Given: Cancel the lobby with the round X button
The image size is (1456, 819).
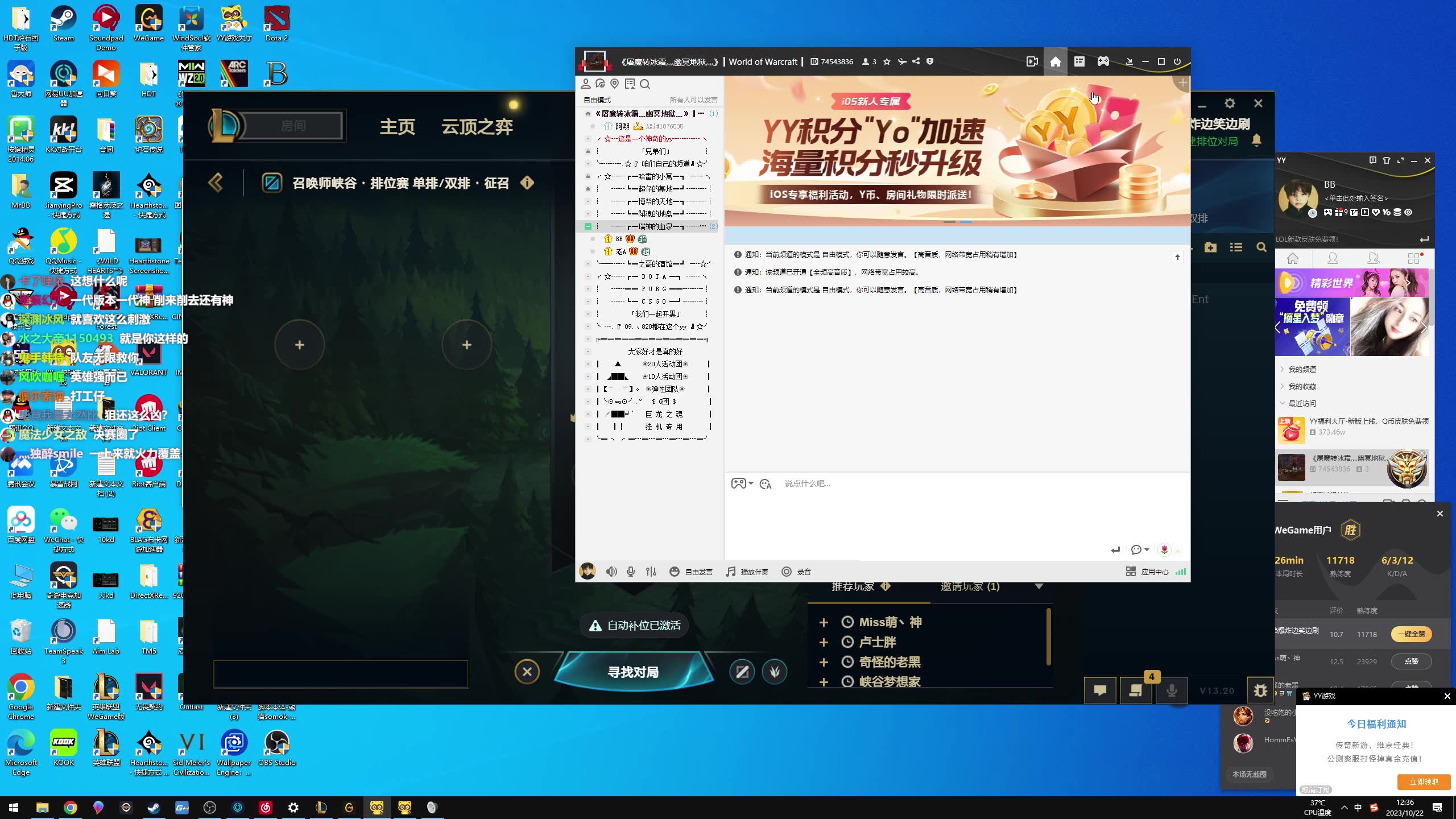Looking at the screenshot, I should (x=527, y=672).
